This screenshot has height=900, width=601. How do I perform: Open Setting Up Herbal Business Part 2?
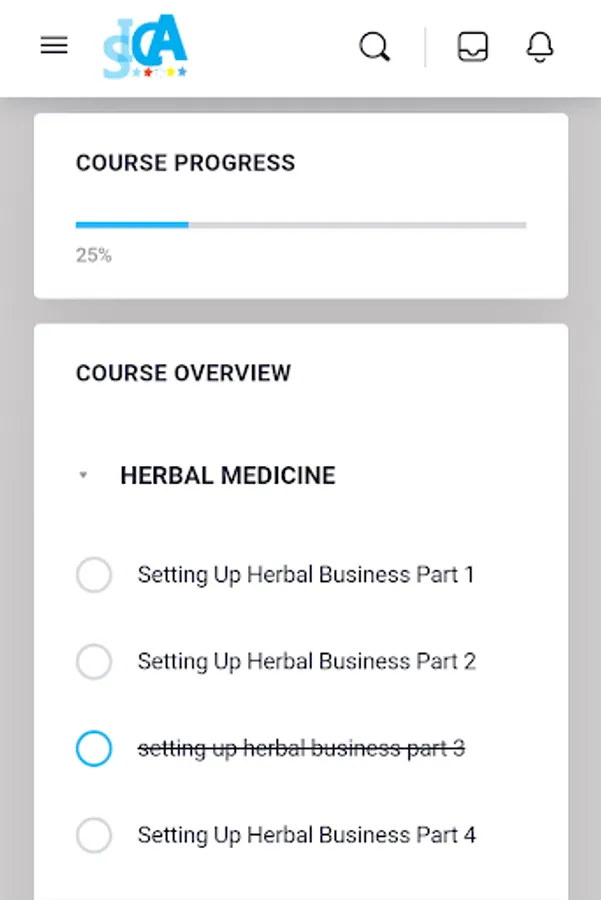[306, 661]
